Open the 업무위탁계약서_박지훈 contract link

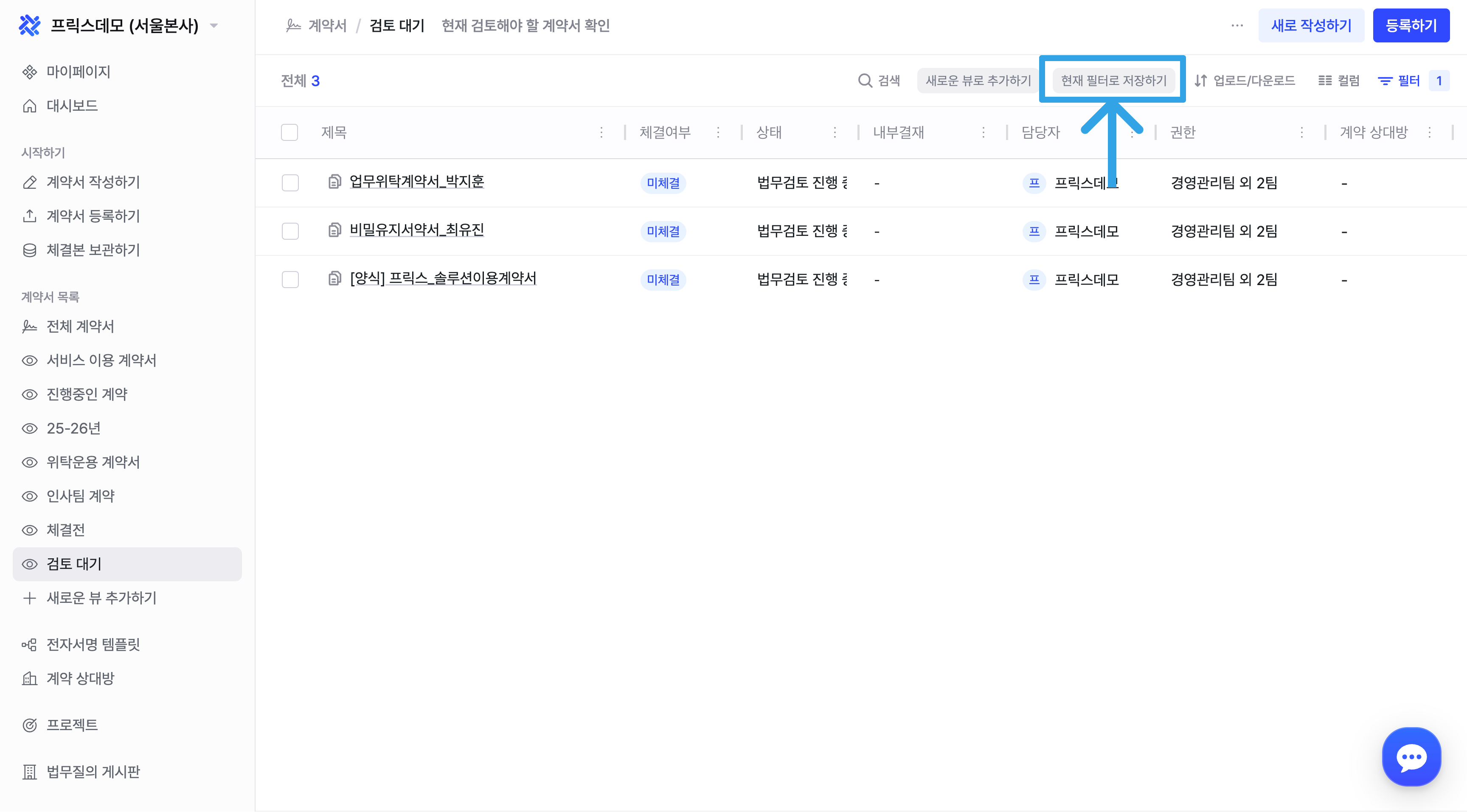pyautogui.click(x=416, y=182)
